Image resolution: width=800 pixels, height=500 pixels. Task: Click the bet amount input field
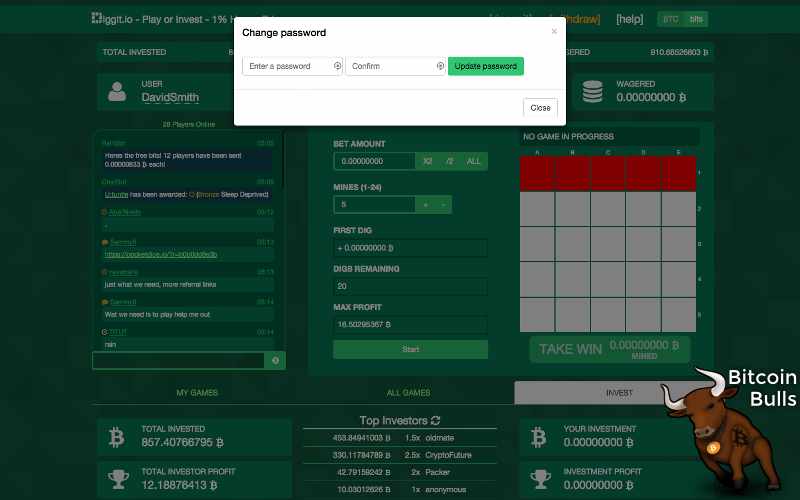[x=374, y=161]
